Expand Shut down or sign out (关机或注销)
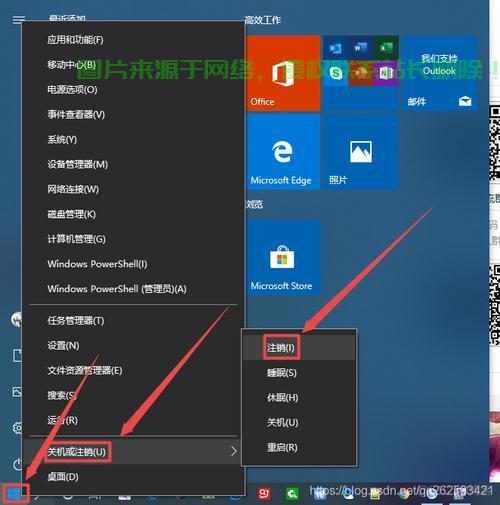 tap(133, 452)
